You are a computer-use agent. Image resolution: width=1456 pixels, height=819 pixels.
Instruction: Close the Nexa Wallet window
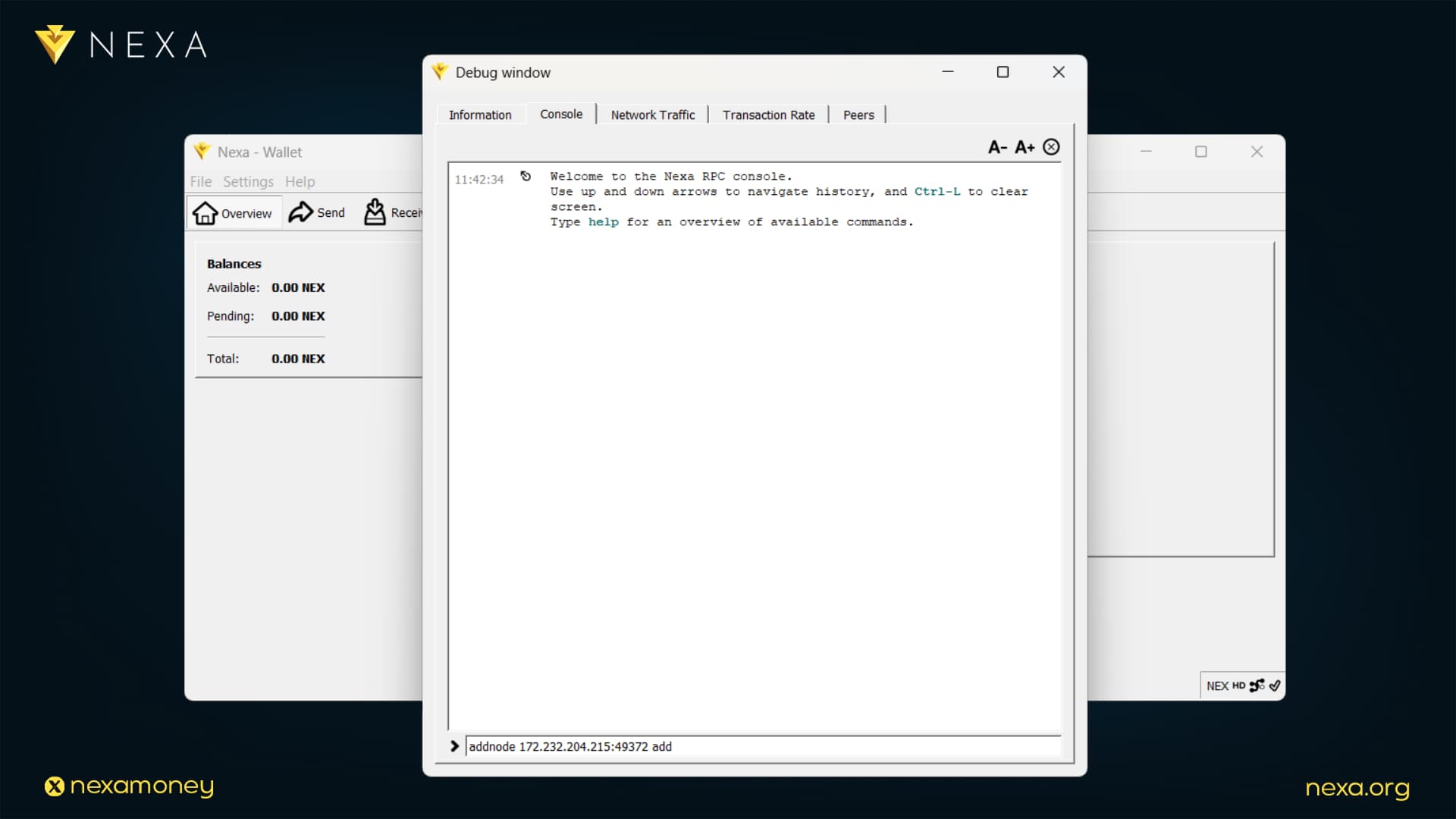click(1257, 152)
